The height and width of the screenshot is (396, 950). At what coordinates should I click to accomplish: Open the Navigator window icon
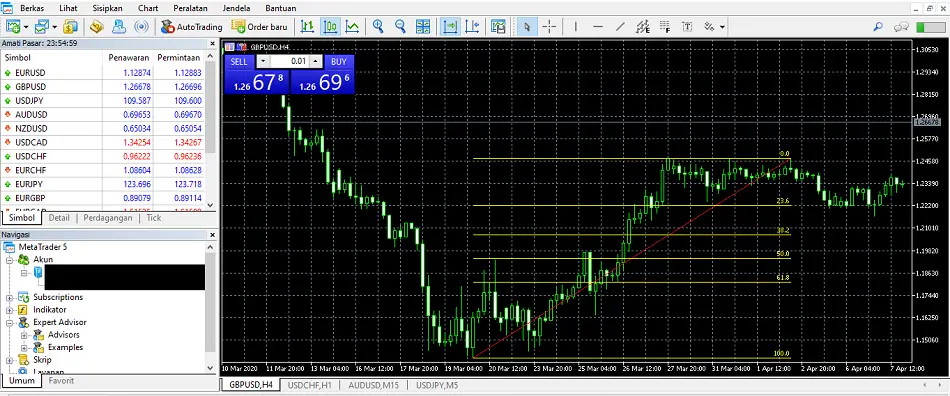click(x=119, y=27)
